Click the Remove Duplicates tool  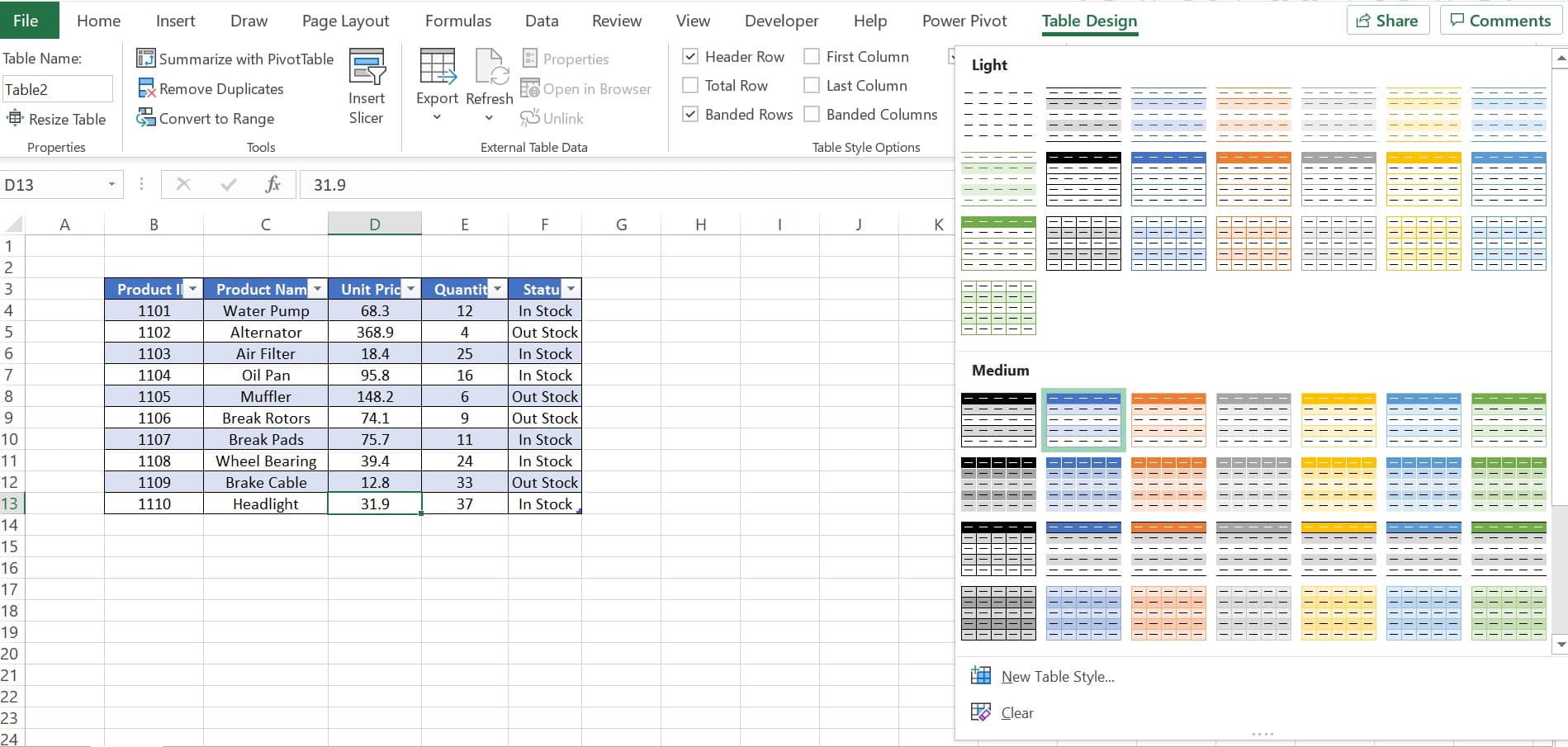click(211, 88)
